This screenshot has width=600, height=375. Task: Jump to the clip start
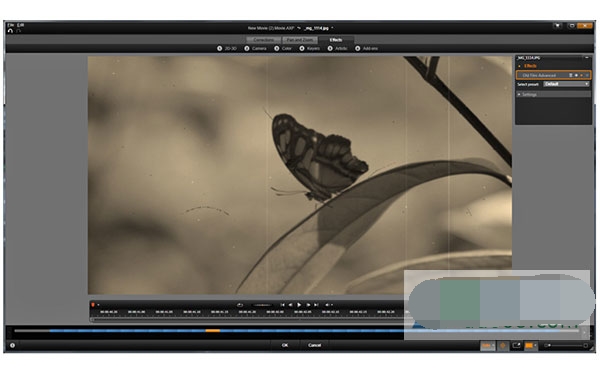point(282,305)
